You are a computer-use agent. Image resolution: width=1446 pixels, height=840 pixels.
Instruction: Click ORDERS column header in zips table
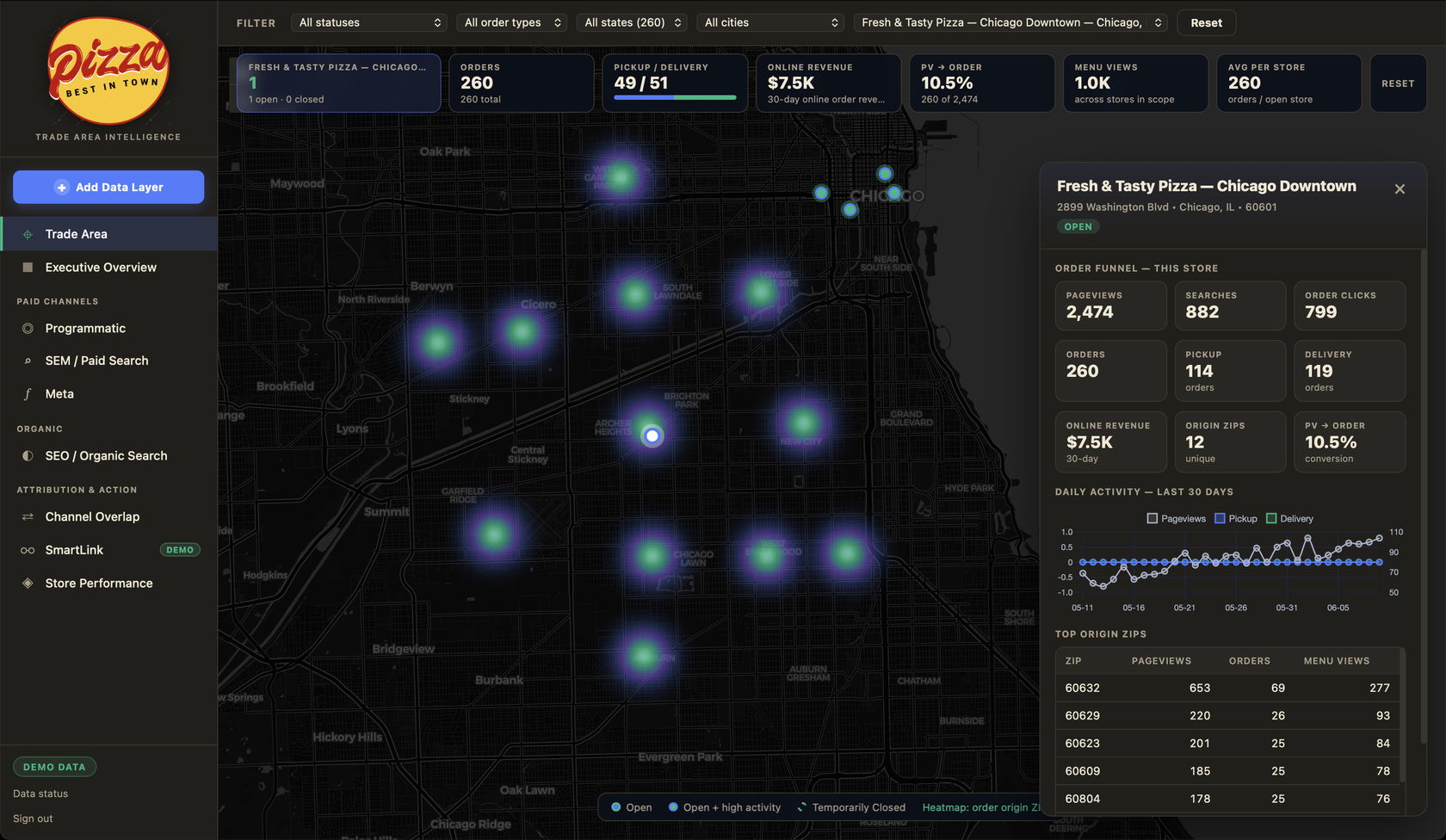click(1249, 661)
